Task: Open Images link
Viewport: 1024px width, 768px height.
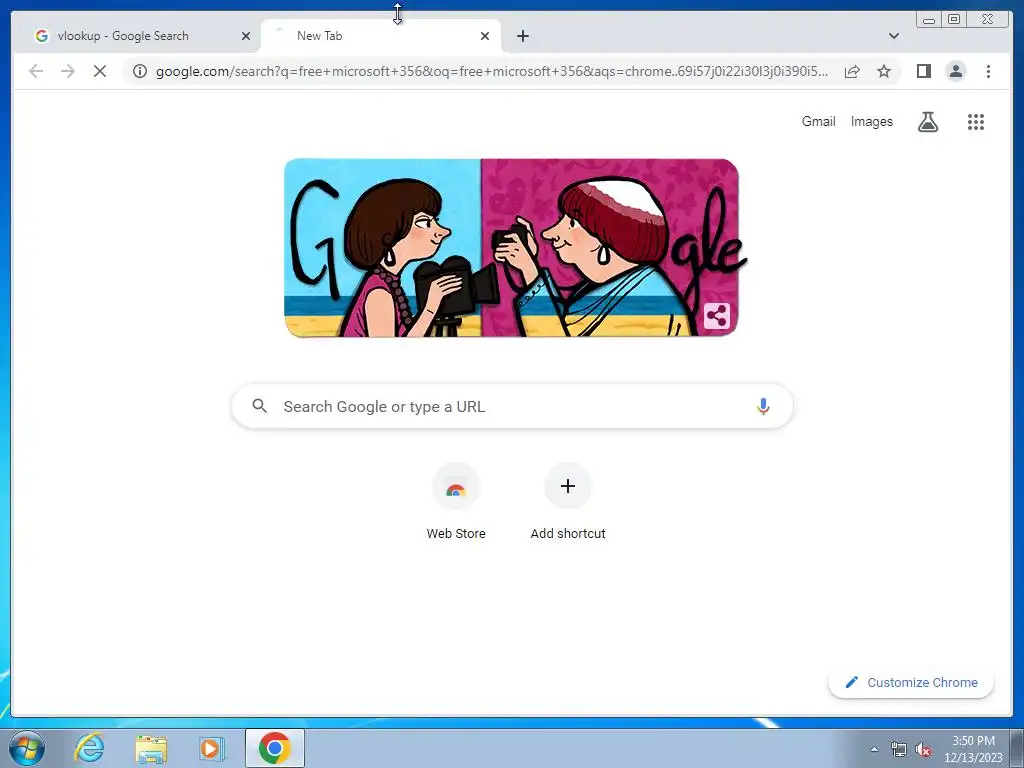Action: pos(871,121)
